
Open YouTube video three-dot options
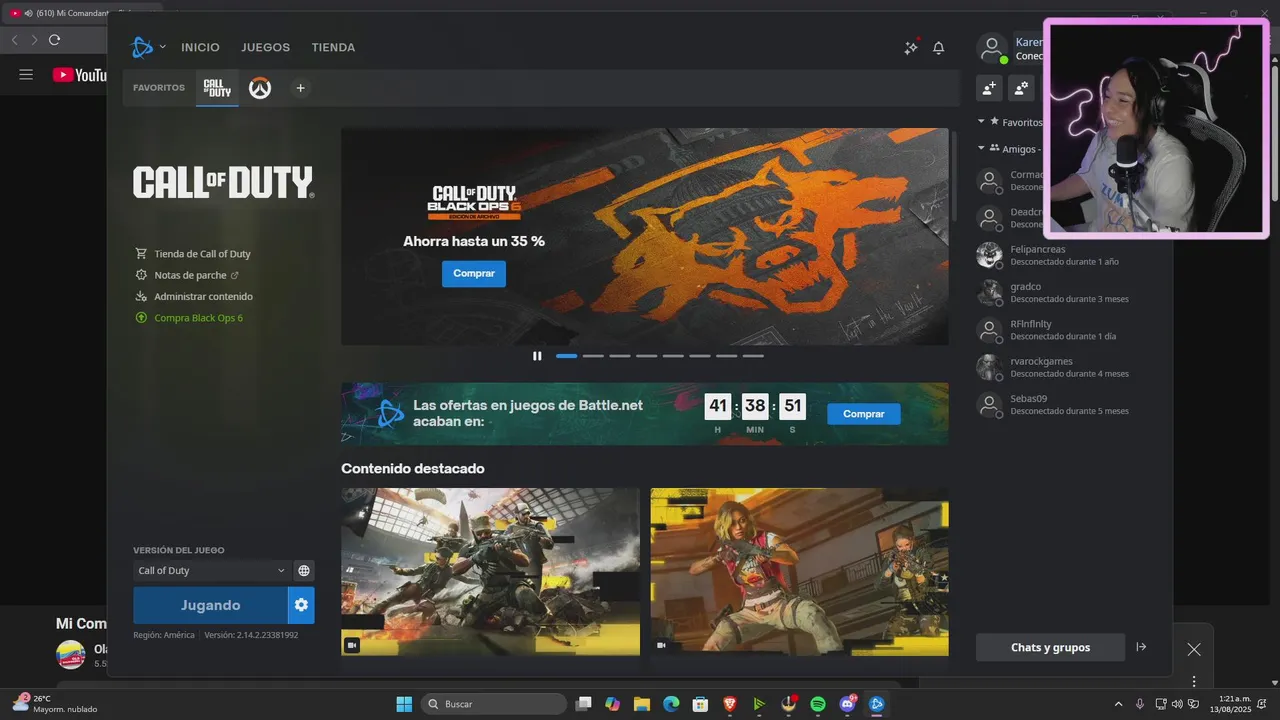(1194, 681)
